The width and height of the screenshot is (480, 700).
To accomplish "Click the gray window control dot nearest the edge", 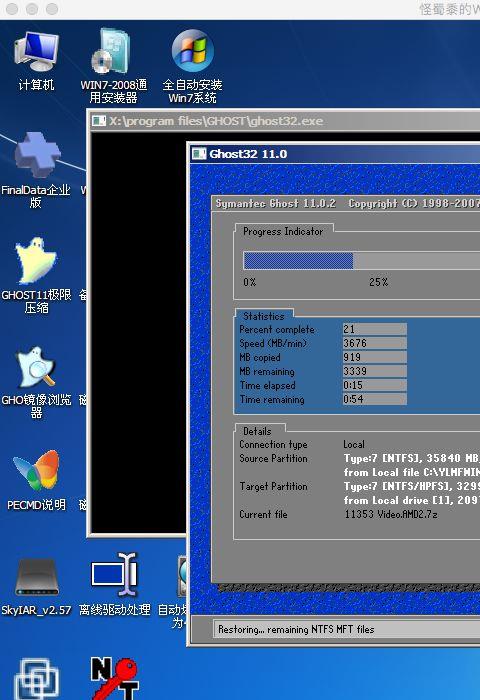I will coord(12,9).
